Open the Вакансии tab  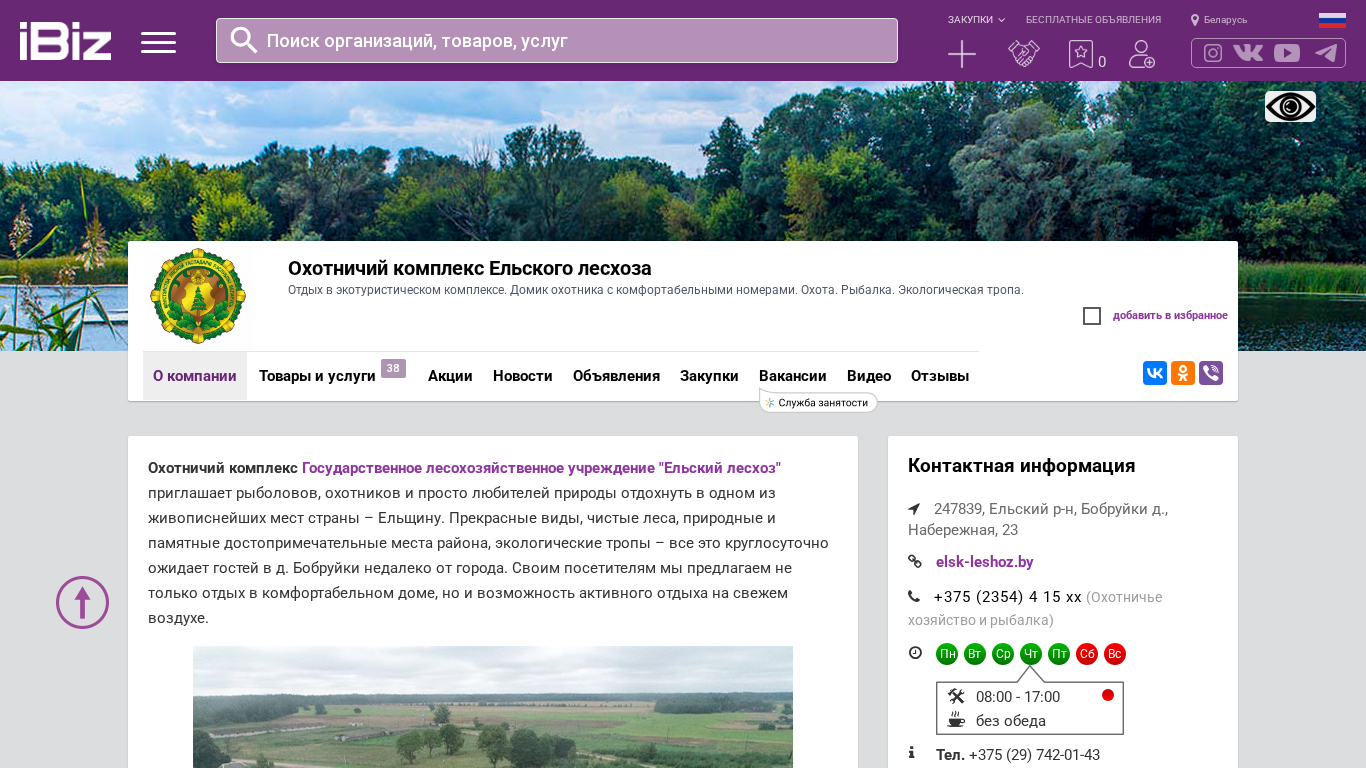pos(793,376)
